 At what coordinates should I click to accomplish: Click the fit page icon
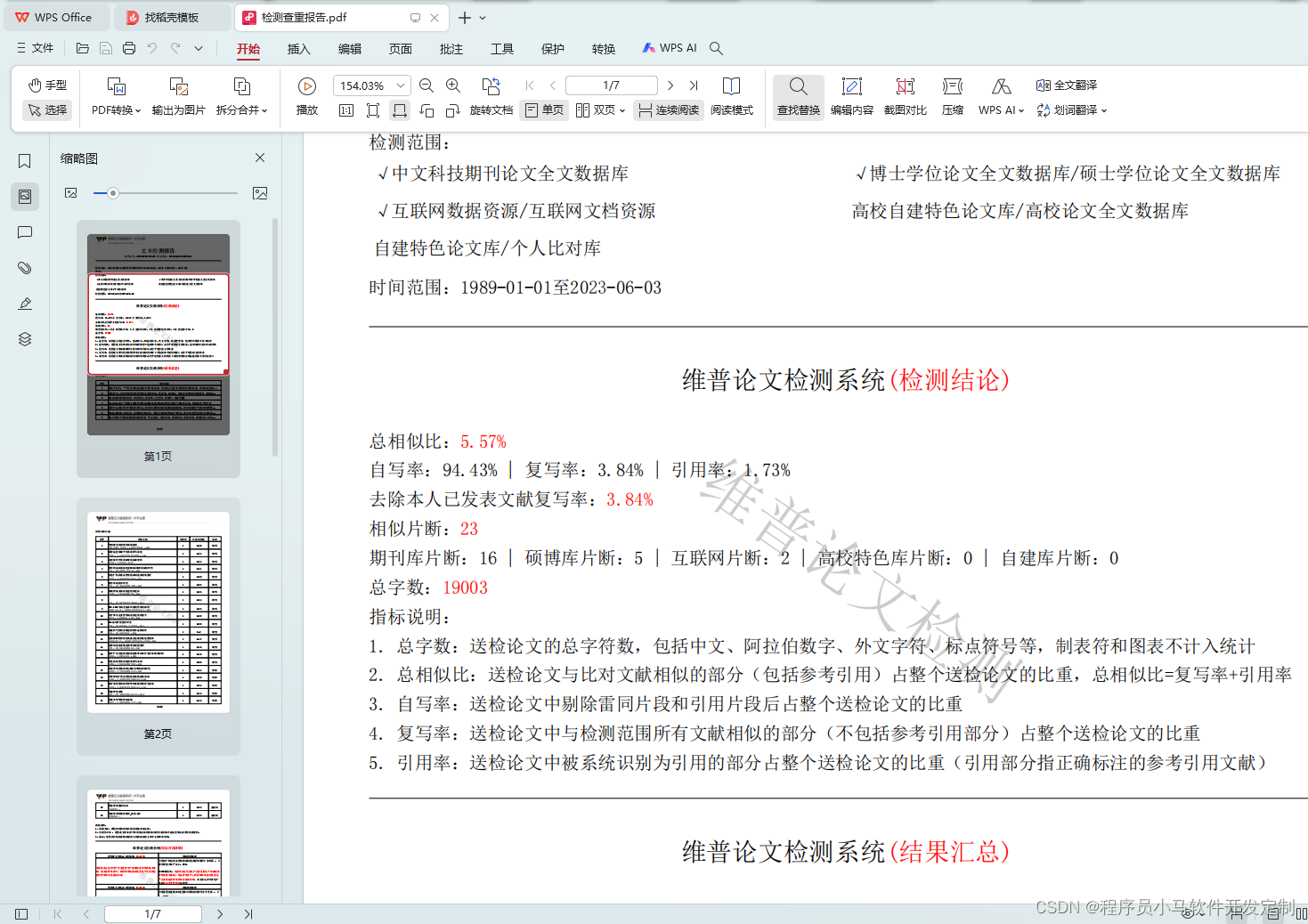pyautogui.click(x=373, y=110)
